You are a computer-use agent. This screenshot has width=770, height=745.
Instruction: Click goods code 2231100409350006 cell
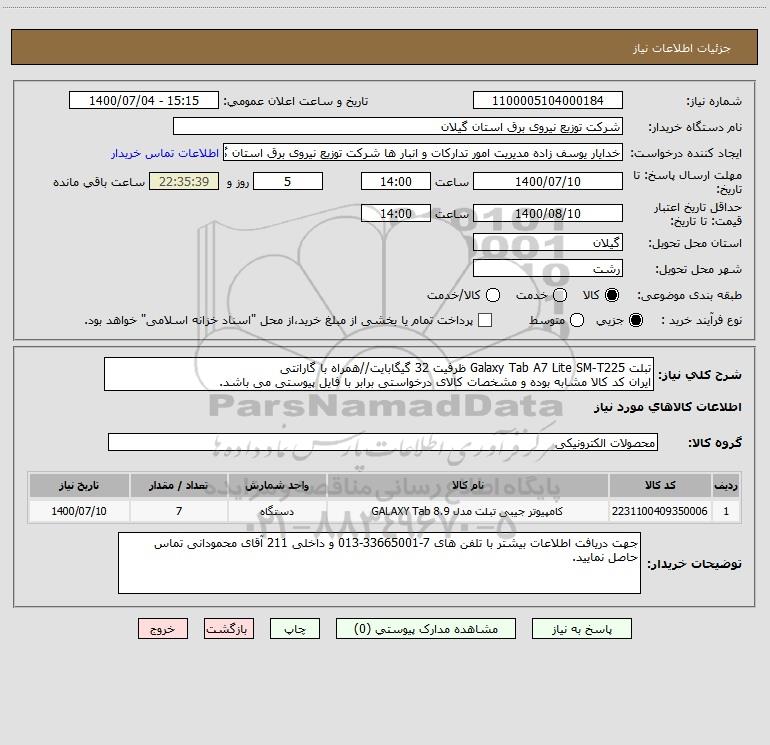click(660, 511)
